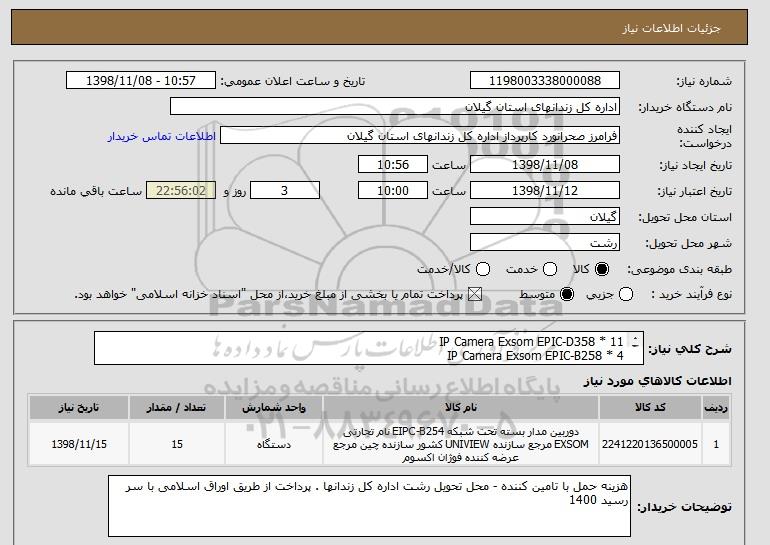Click the unit cell دستگاه
Image resolution: width=770 pixels, height=545 pixels.
274,444
